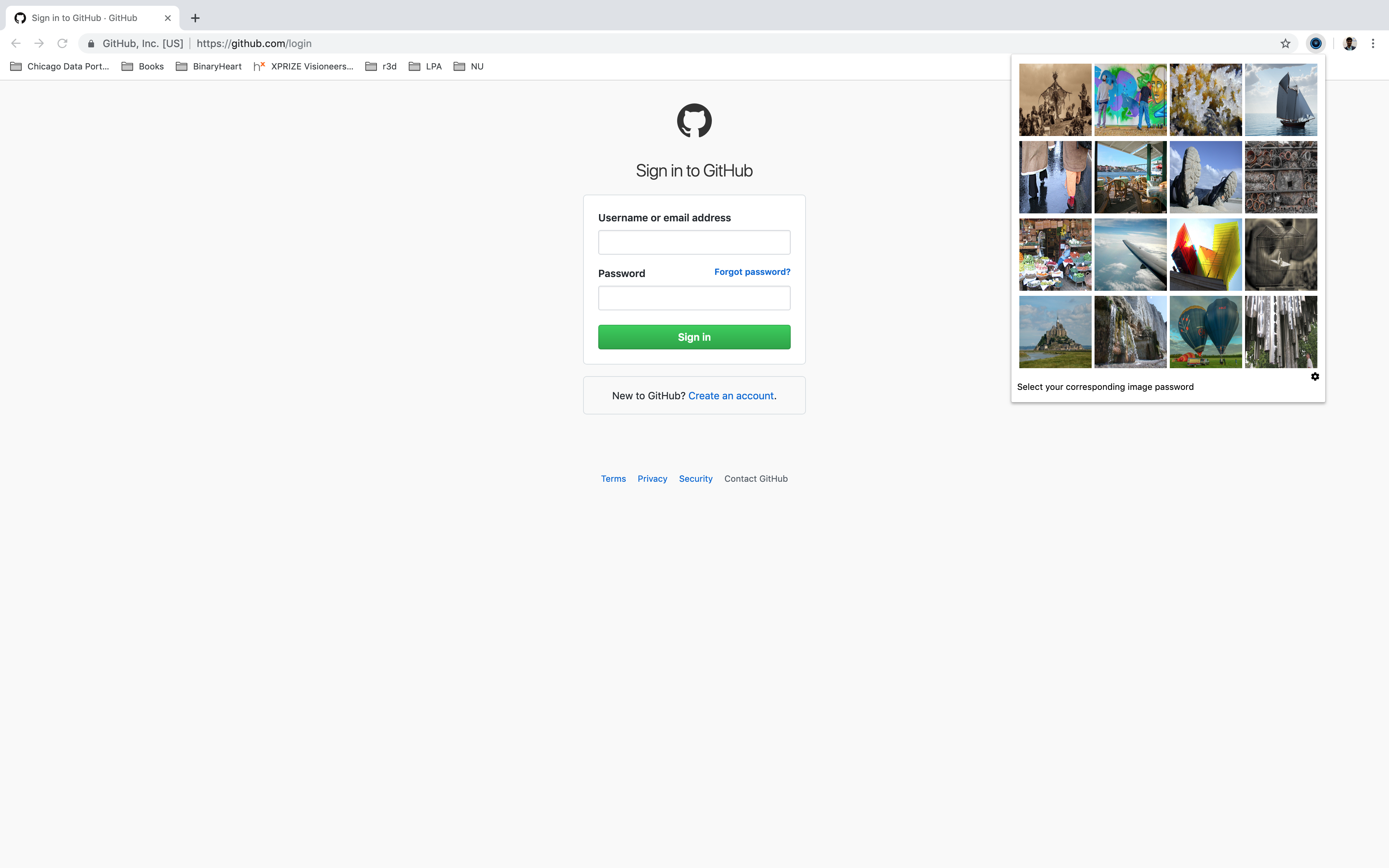
Task: Click the GitHub Octocat logo
Action: pos(694,120)
